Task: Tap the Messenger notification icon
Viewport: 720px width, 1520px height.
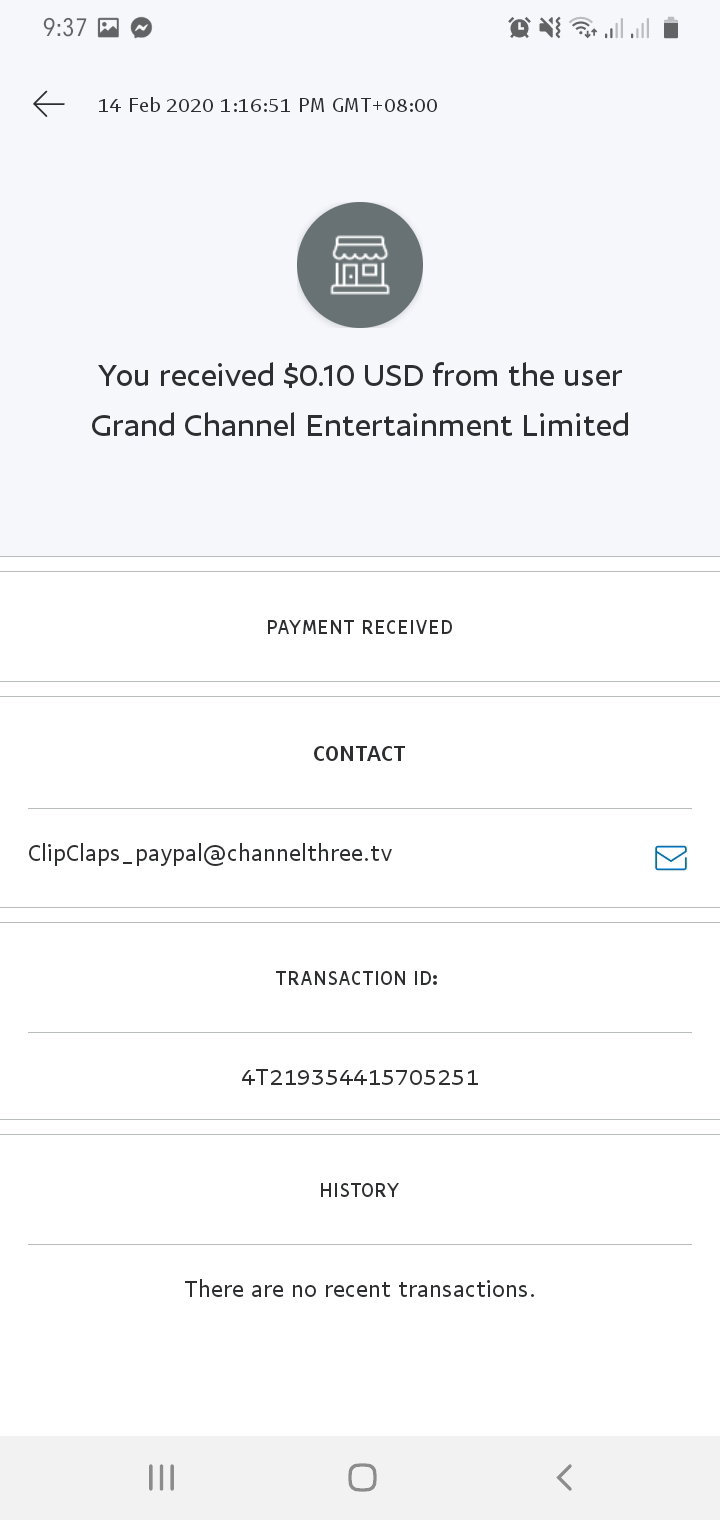Action: (142, 28)
